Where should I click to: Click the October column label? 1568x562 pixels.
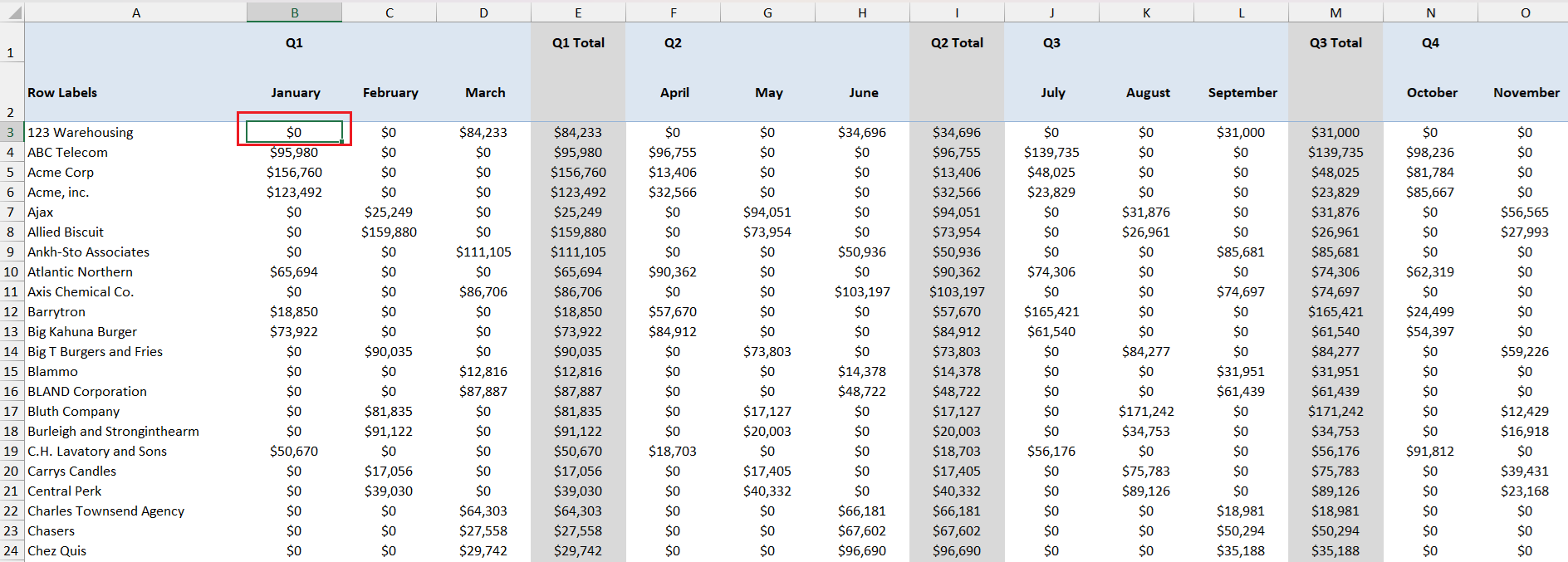(1432, 92)
